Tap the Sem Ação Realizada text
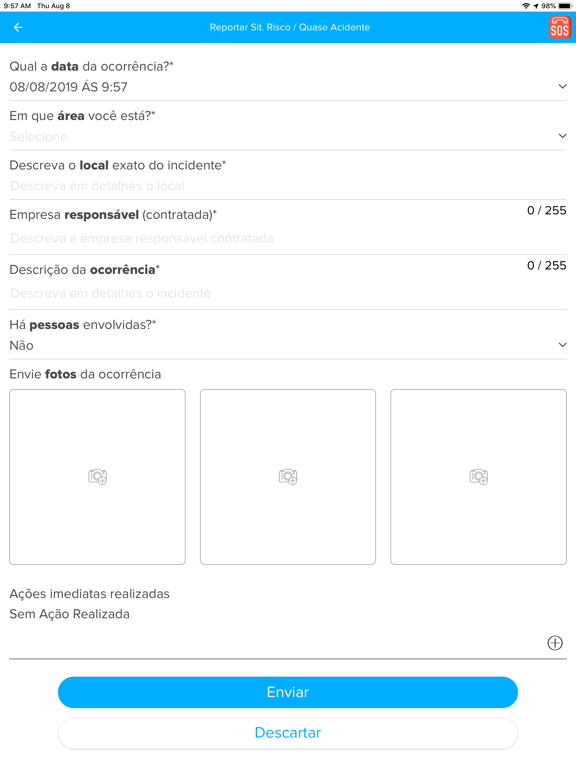 70,614
